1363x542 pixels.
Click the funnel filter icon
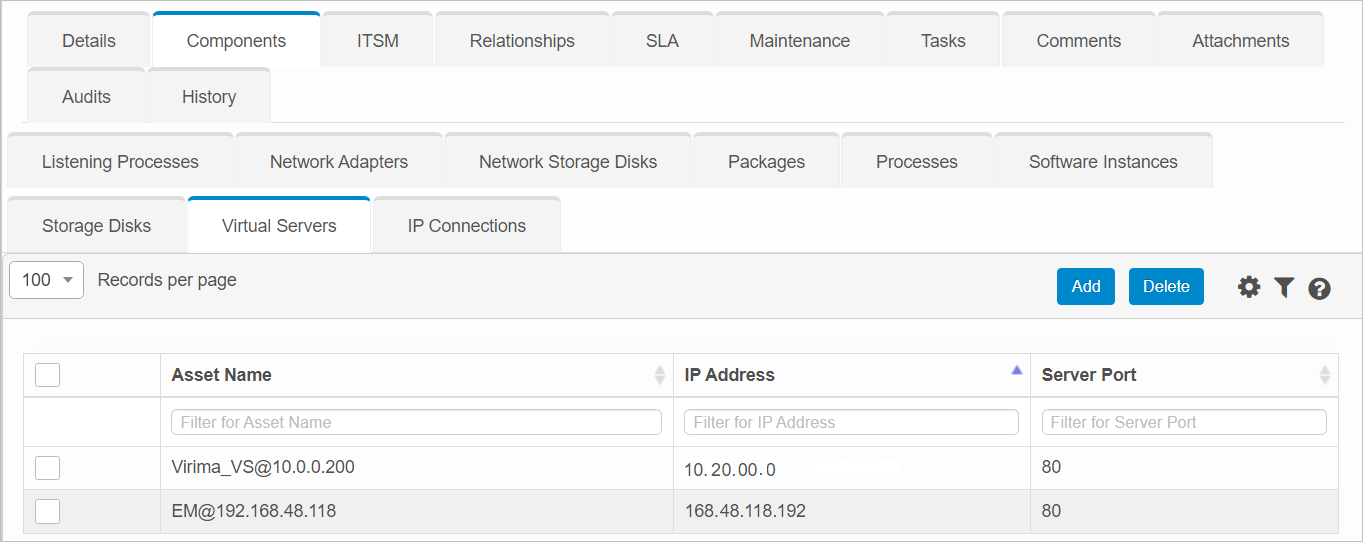point(1284,288)
